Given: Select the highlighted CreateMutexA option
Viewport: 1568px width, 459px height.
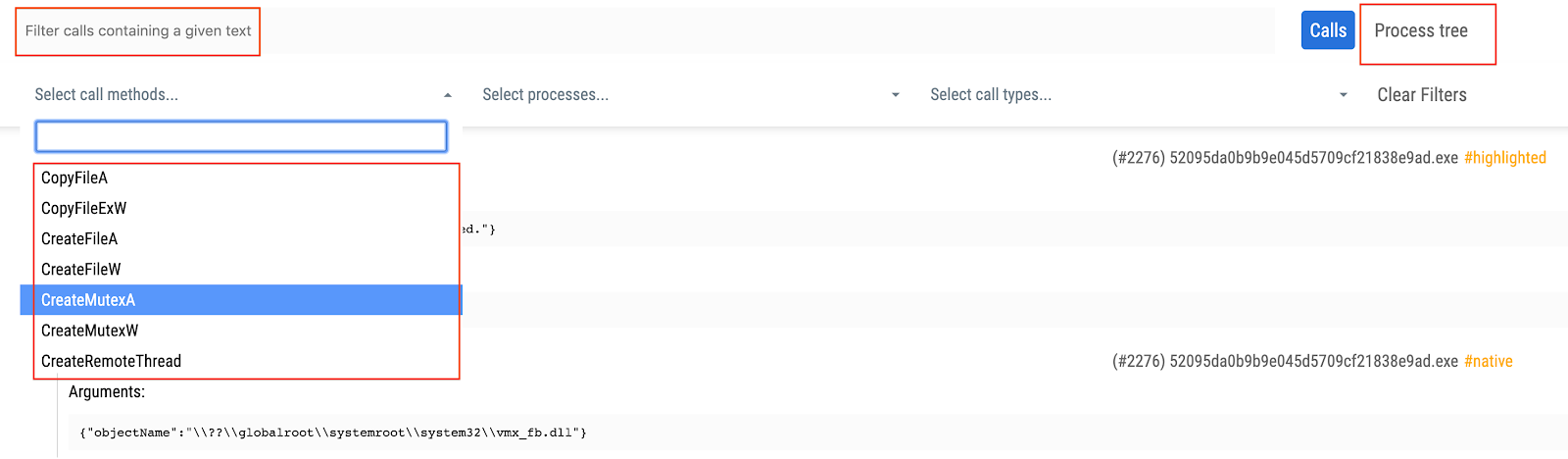Looking at the screenshot, I should (x=88, y=300).
